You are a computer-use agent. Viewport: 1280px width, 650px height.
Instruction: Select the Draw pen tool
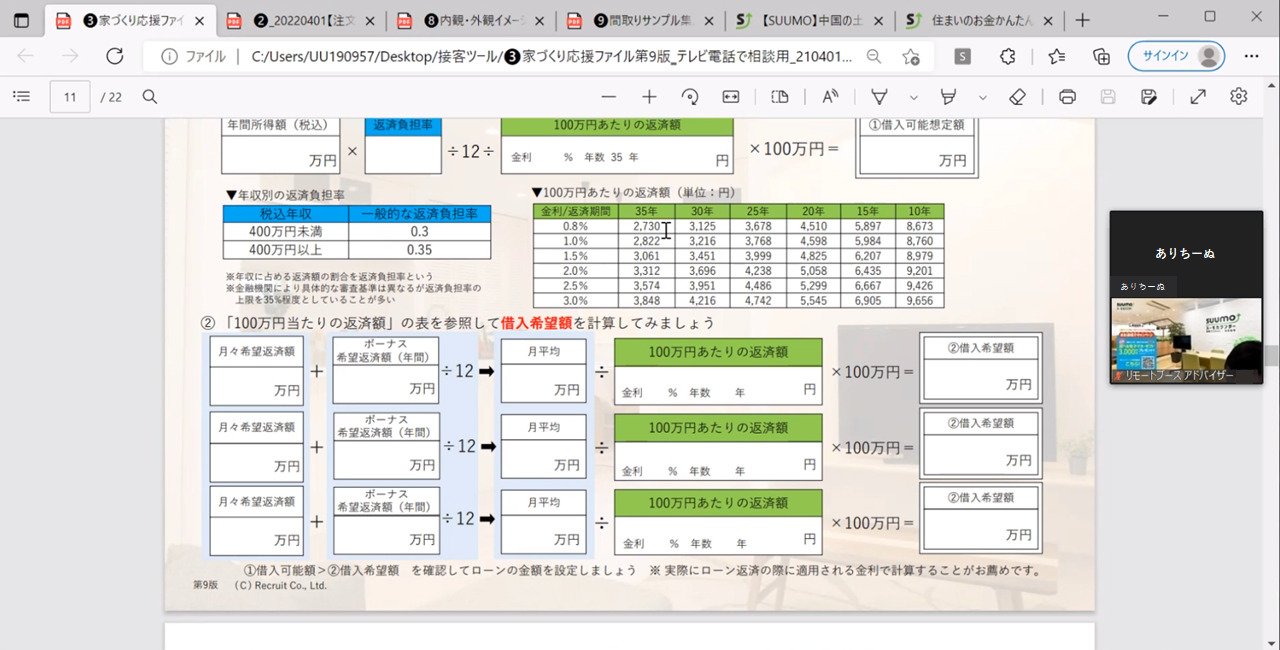tap(880, 97)
